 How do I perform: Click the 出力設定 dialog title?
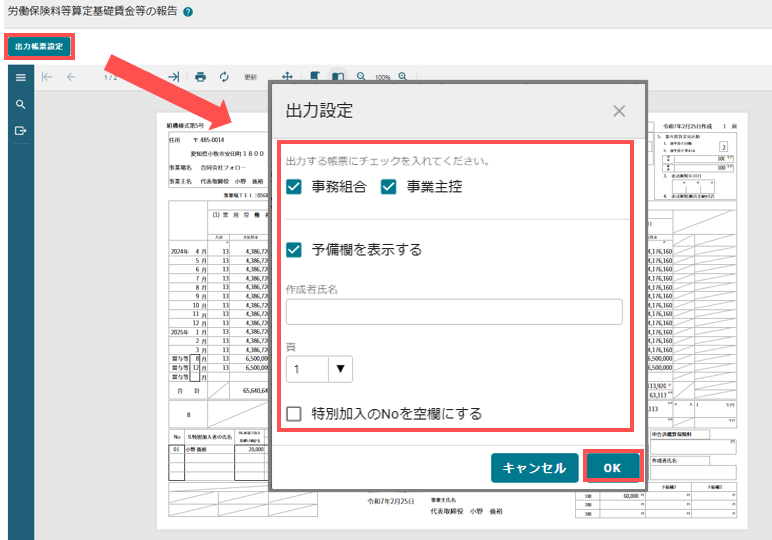[319, 111]
